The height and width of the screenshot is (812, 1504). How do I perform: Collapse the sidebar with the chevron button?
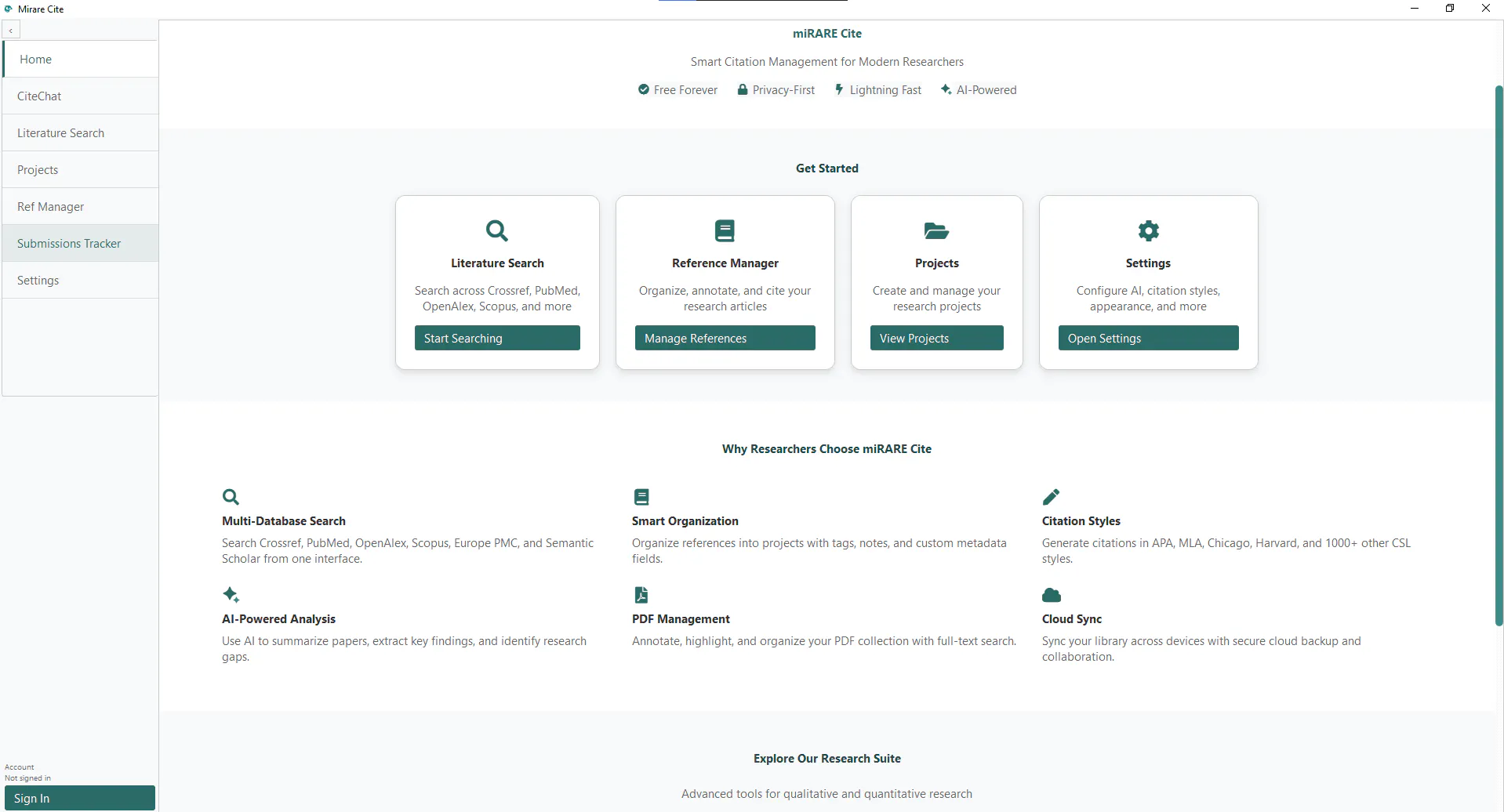11,30
